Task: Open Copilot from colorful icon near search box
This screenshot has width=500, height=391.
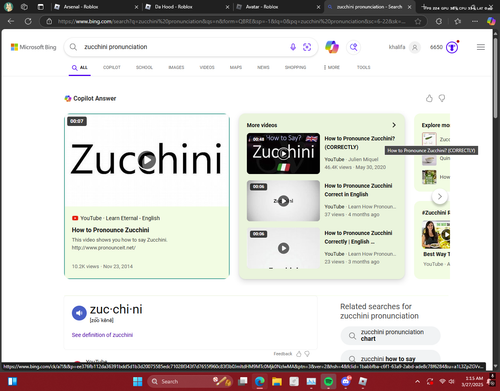Action: tap(332, 47)
